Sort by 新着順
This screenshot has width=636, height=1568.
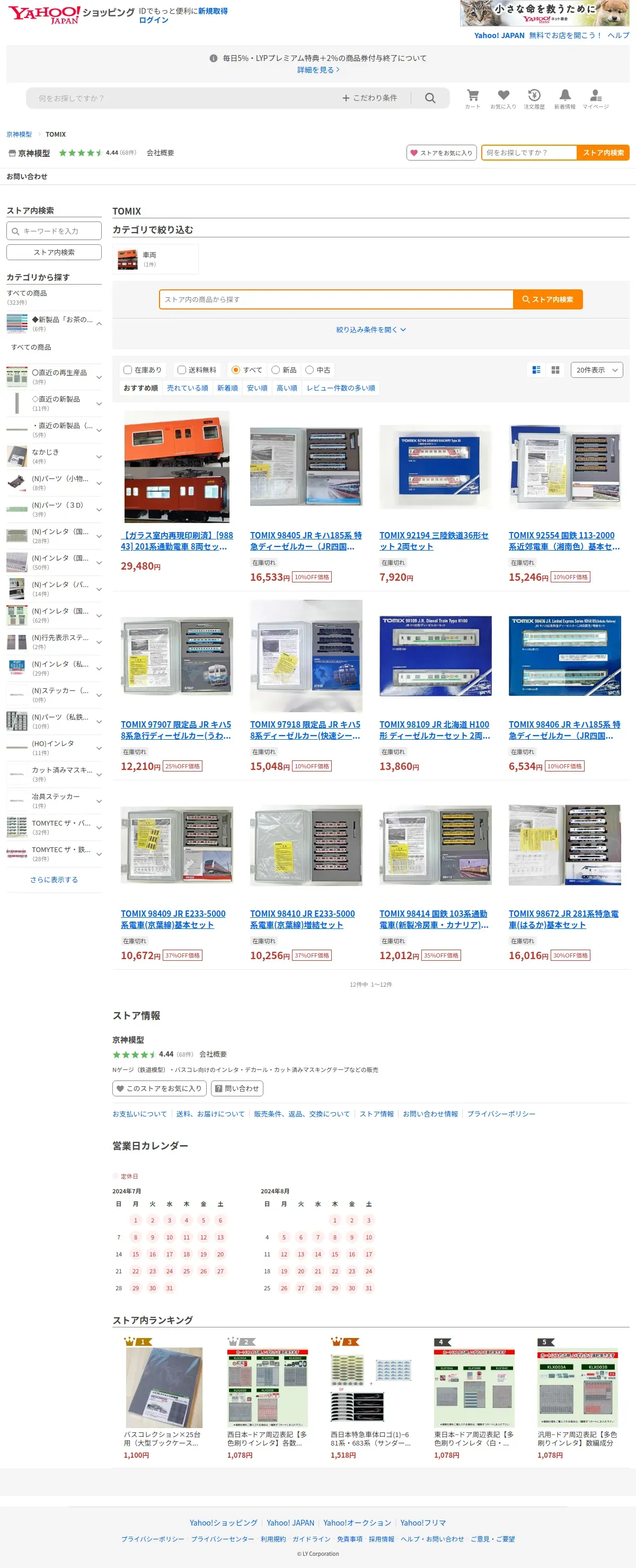227,388
